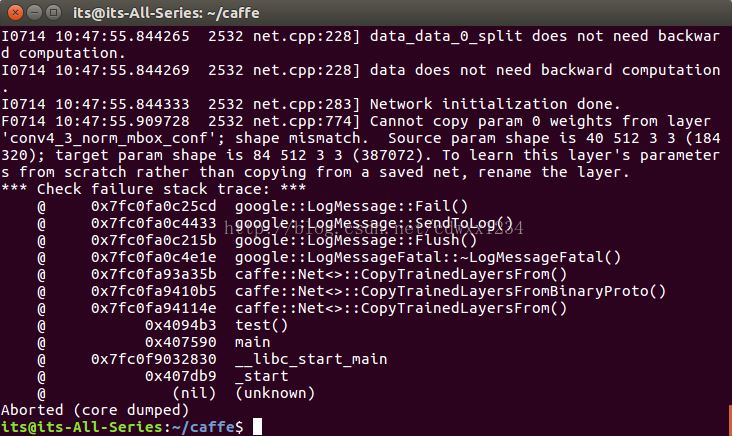Click the 'Aborted (core dumped)' line

coord(95,410)
